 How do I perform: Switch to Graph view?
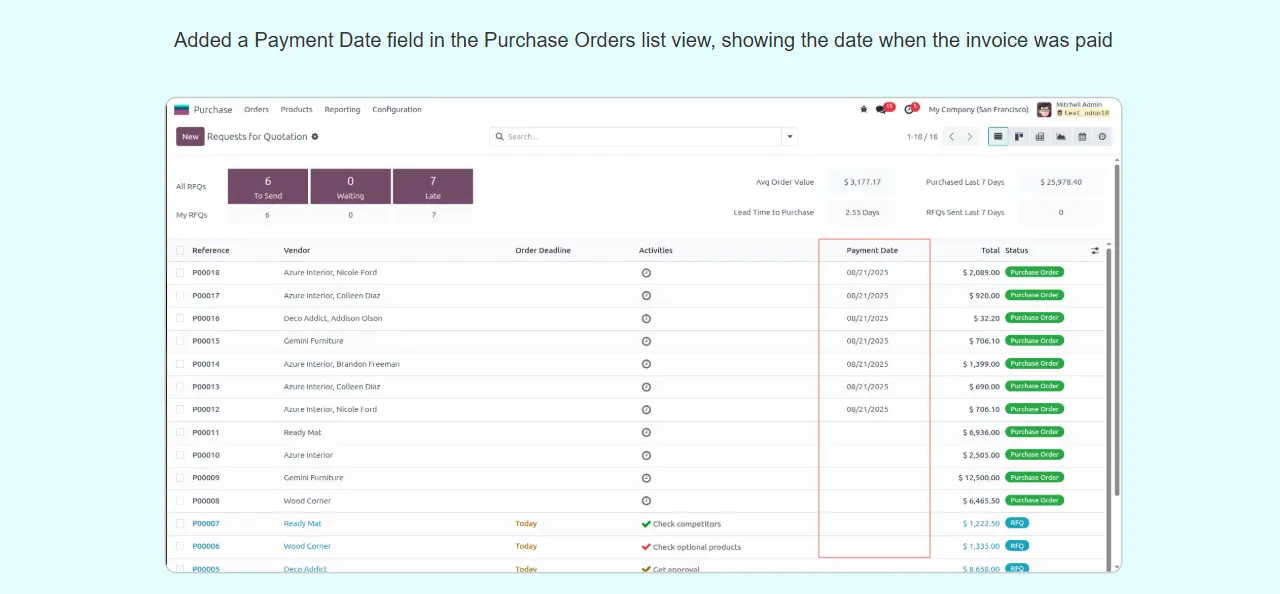1061,137
